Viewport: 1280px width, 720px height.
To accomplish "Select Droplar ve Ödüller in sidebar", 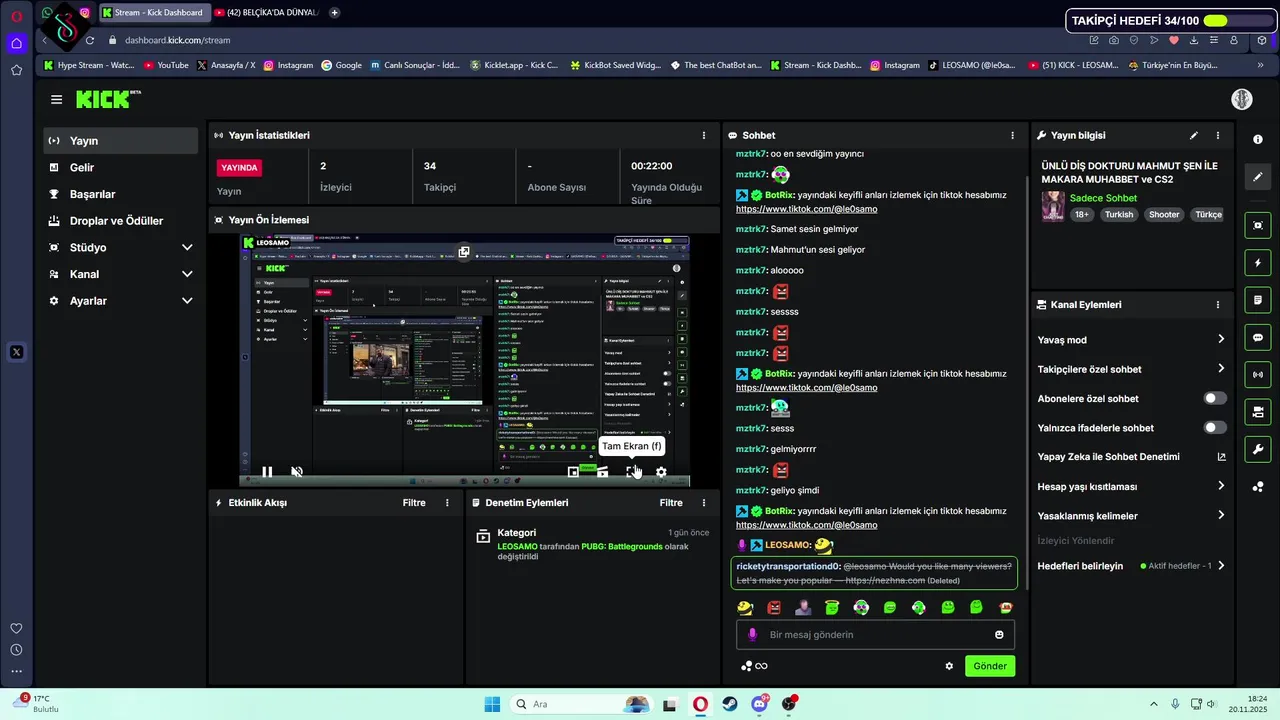I will tap(120, 221).
